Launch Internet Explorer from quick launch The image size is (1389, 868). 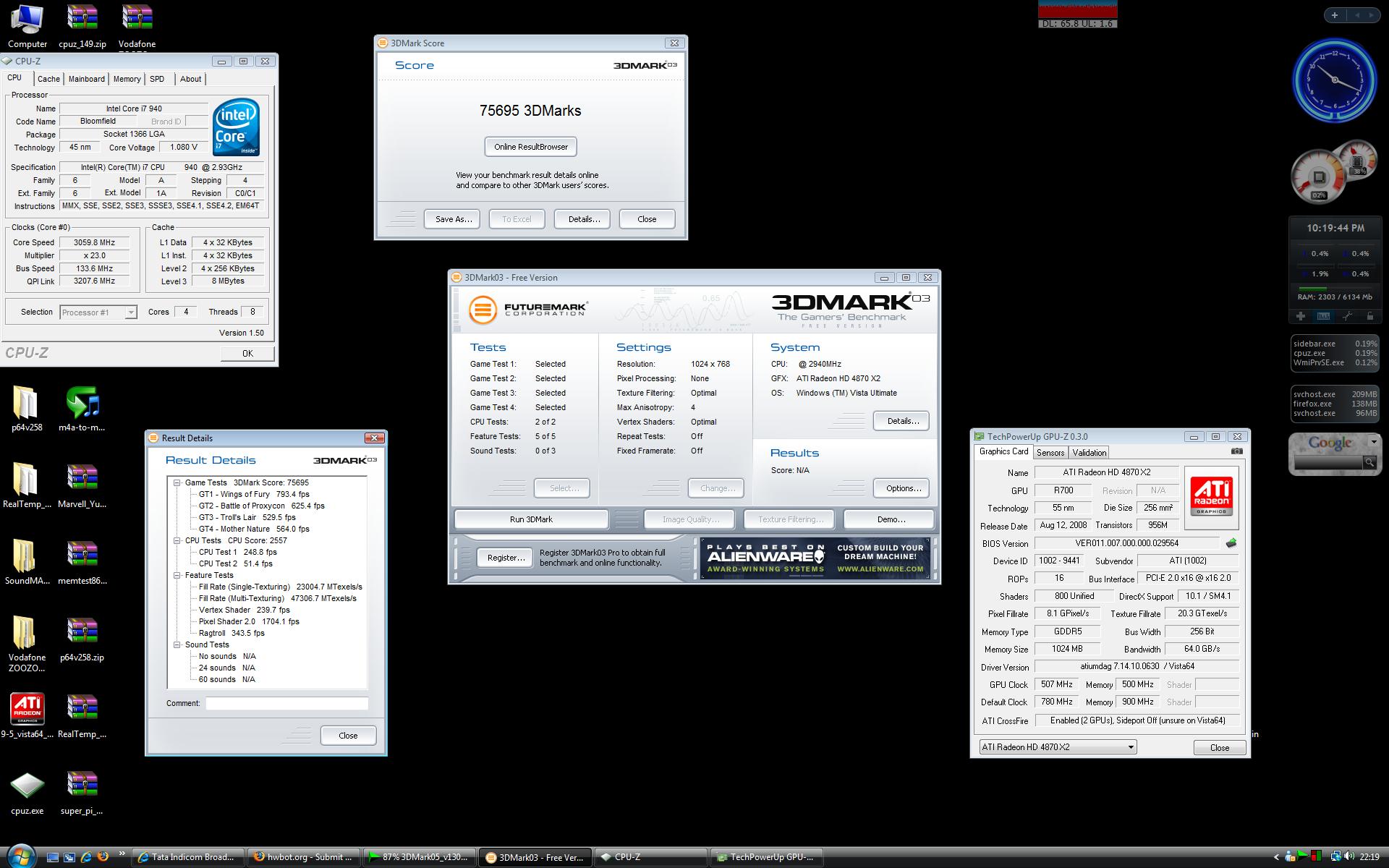[x=86, y=857]
